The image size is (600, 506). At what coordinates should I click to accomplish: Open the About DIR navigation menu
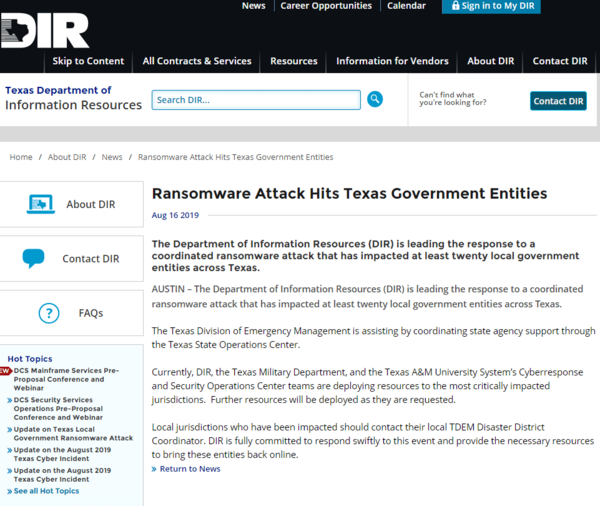point(490,61)
